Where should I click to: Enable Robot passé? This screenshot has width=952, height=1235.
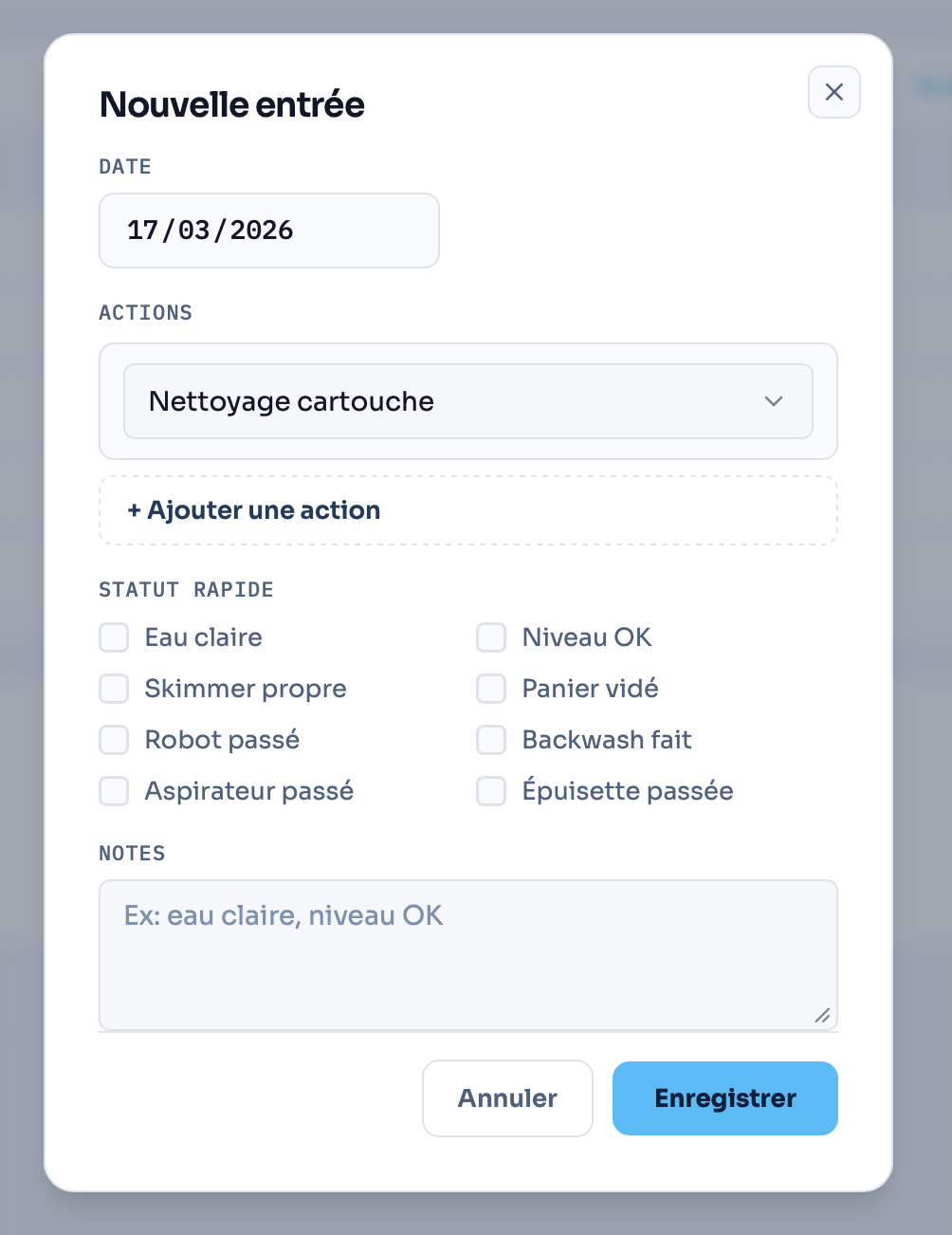[113, 740]
